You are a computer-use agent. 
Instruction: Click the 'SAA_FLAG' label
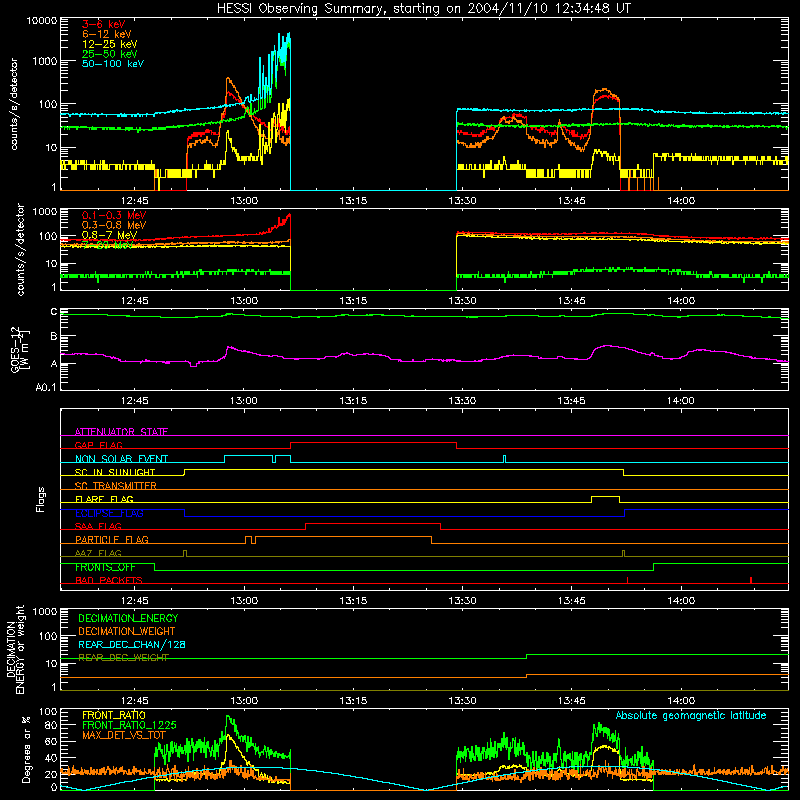tap(98, 526)
